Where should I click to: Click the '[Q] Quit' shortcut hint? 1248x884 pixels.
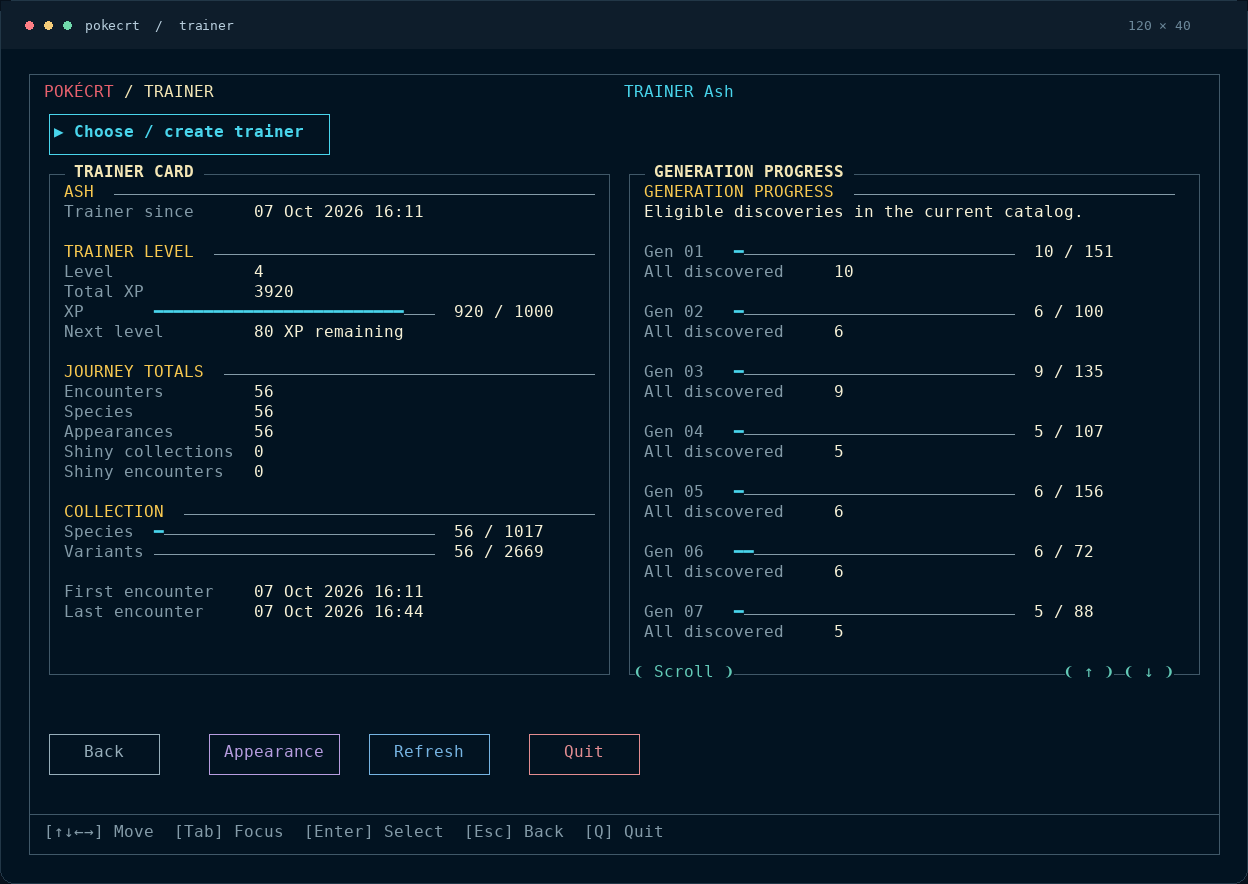(x=624, y=832)
